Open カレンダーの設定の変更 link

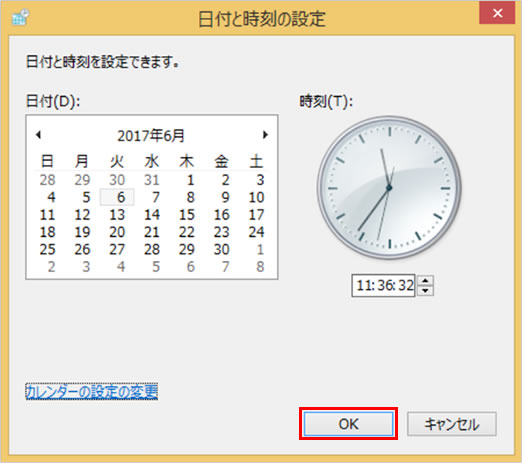92,392
